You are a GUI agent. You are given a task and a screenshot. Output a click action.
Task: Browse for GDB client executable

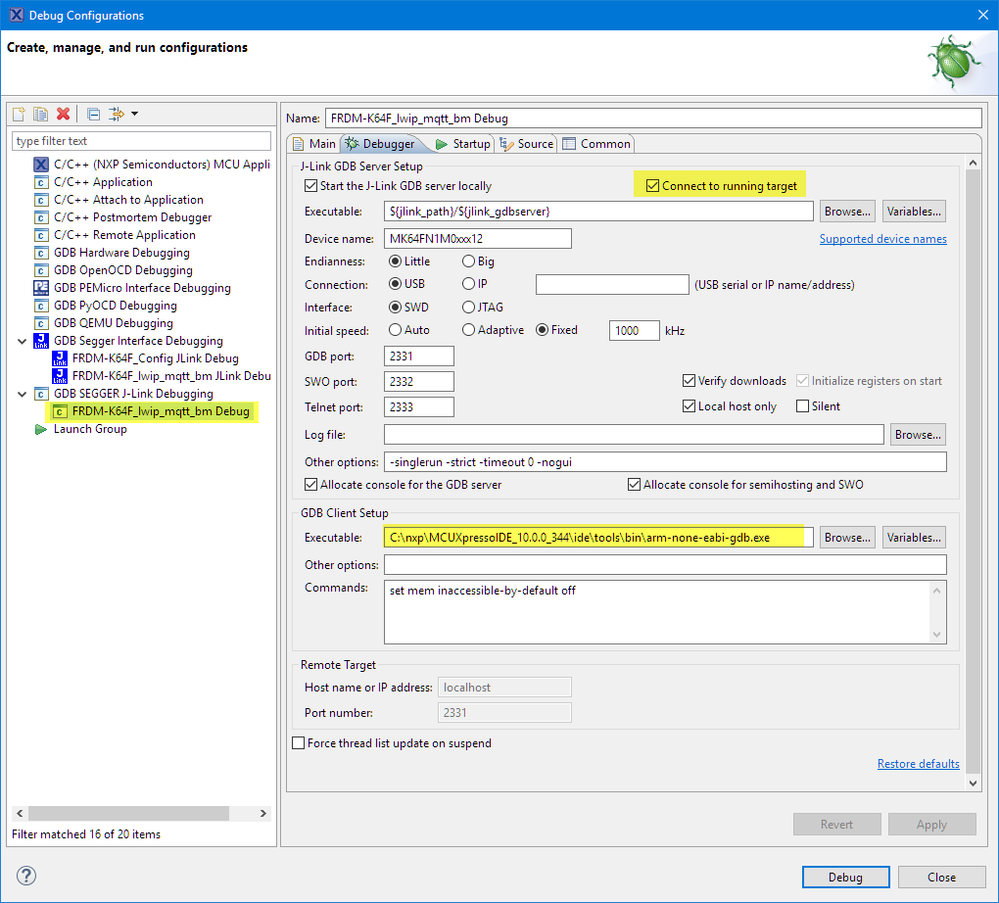coord(847,538)
